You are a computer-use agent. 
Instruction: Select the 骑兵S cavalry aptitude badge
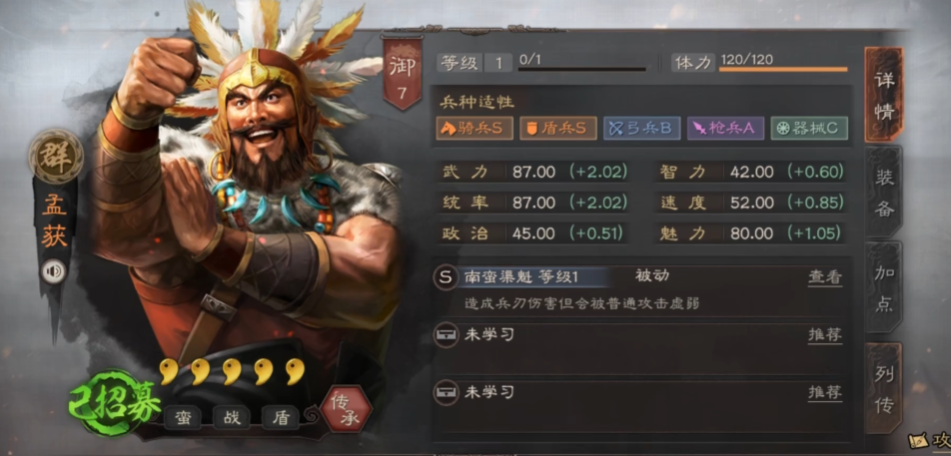point(474,128)
